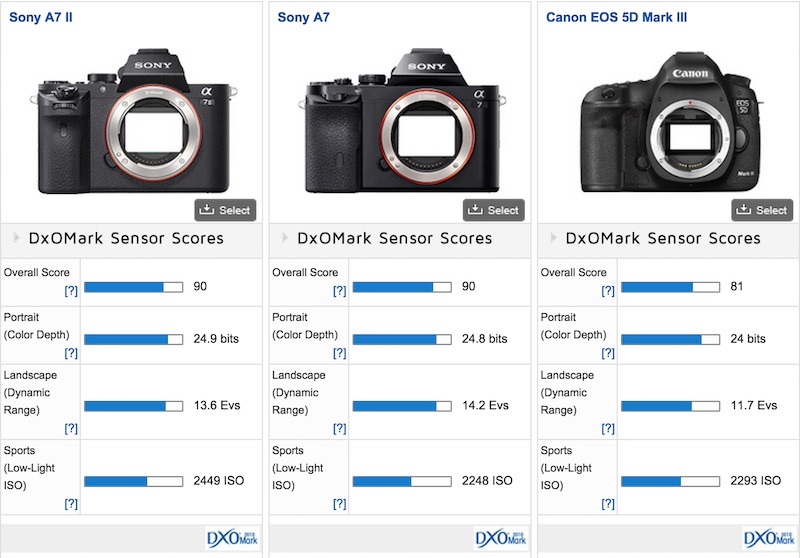Click the 11.7 Evs value
The width and height of the screenshot is (800, 558).
pos(754,405)
